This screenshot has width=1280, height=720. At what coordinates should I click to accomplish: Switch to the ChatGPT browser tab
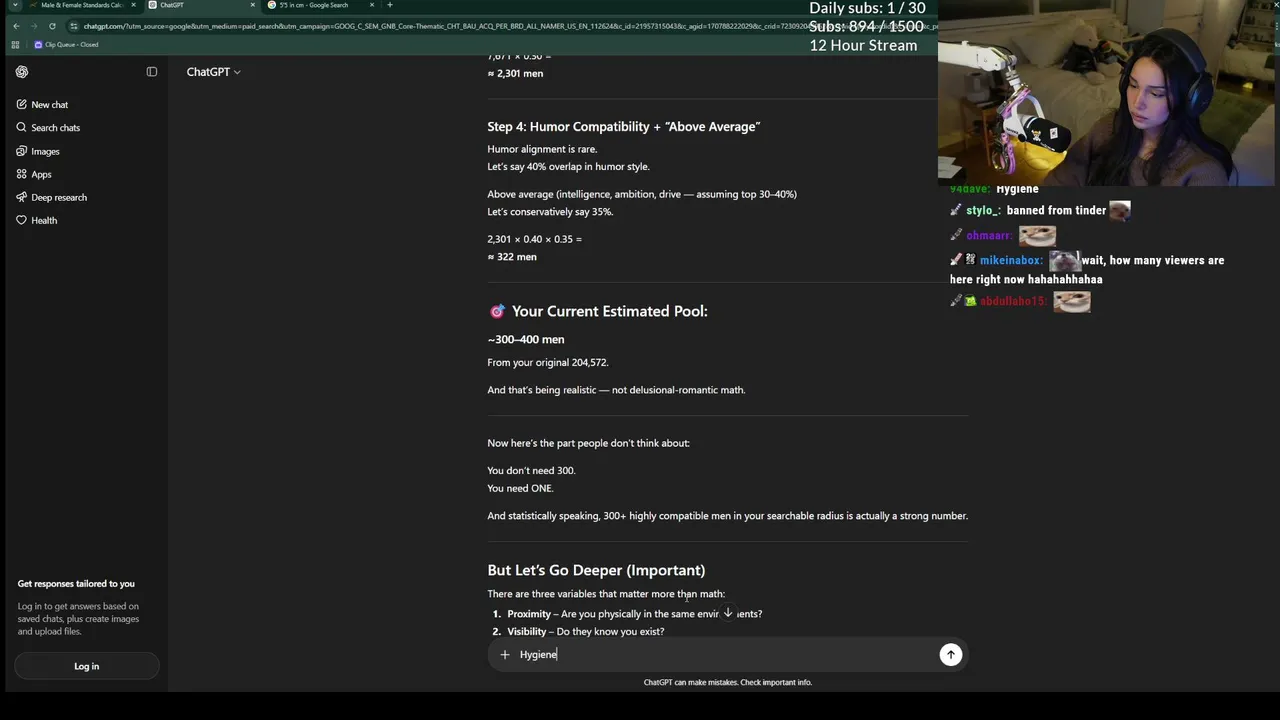(x=172, y=5)
